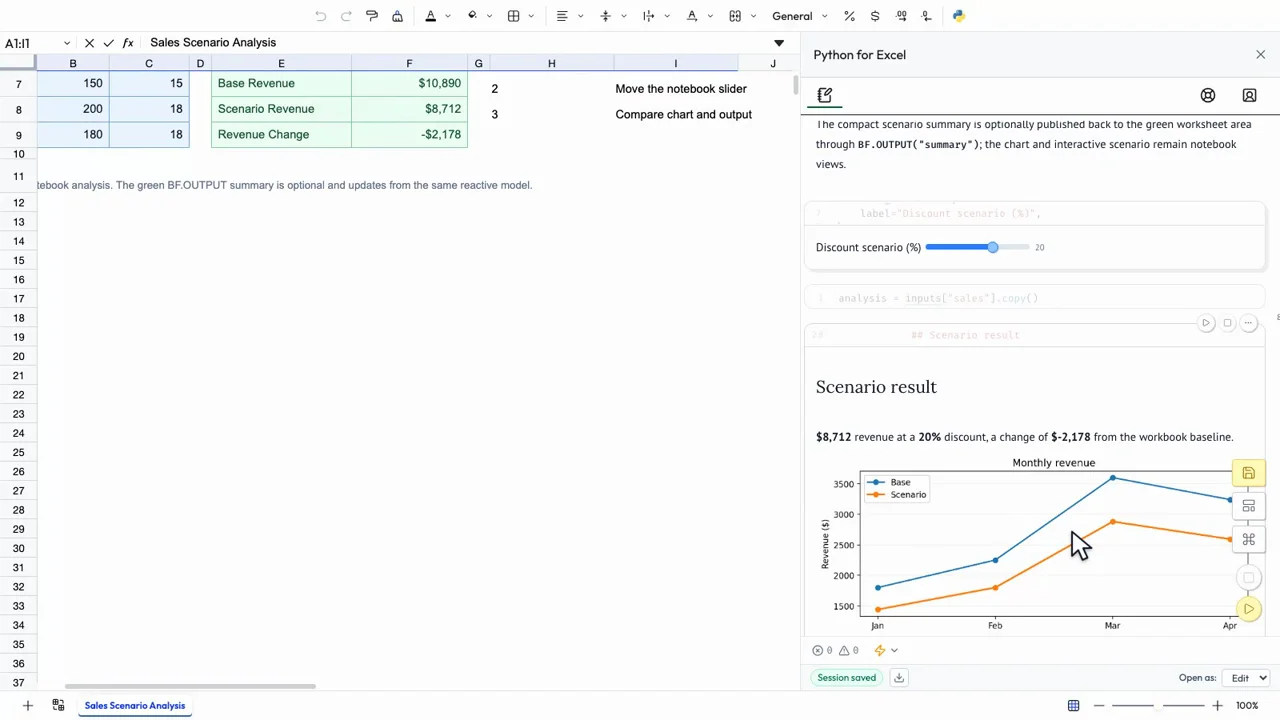This screenshot has width=1280, height=720.
Task: Click the command key floating button
Action: pyautogui.click(x=1248, y=540)
